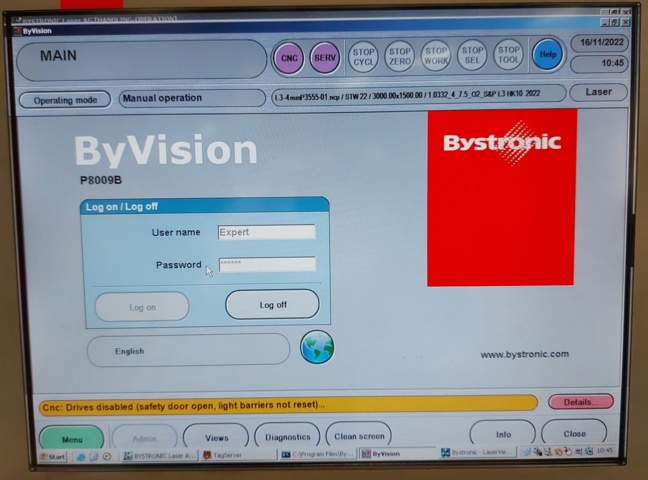Focus the Password input field
The width and height of the screenshot is (648, 480).
[x=267, y=264]
